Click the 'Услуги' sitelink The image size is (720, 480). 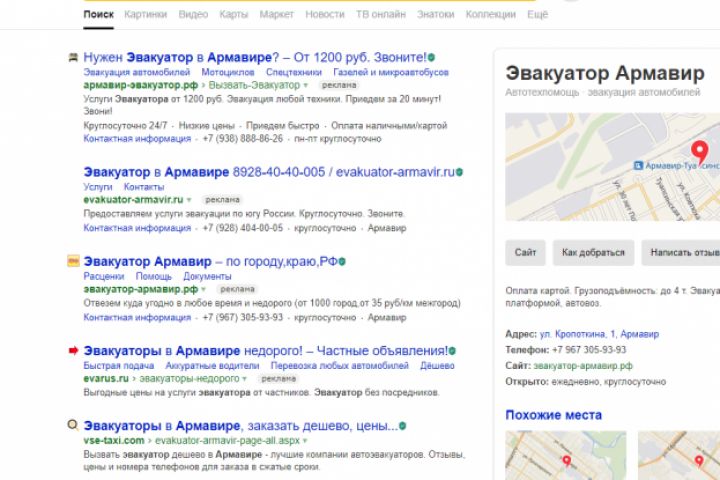tap(98, 187)
